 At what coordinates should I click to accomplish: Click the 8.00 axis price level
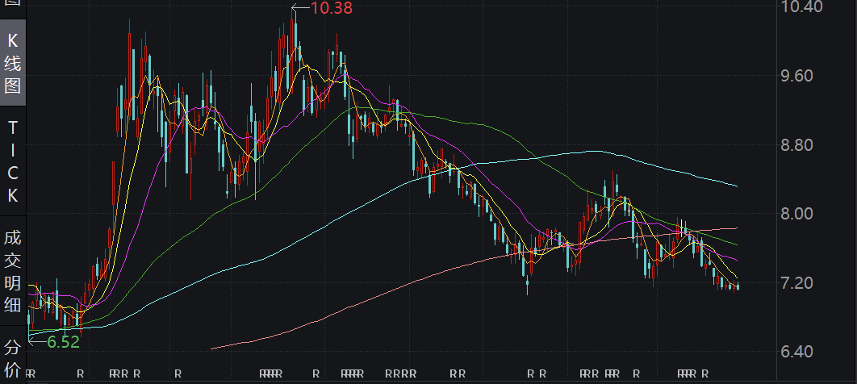click(x=803, y=214)
